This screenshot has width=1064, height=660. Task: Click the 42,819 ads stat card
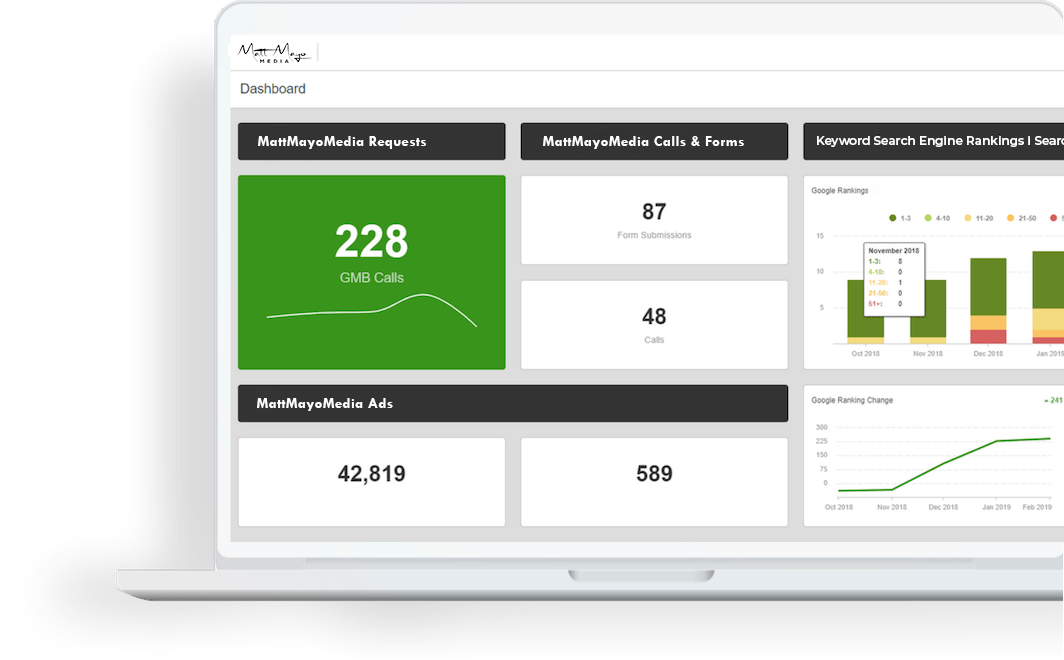(371, 481)
